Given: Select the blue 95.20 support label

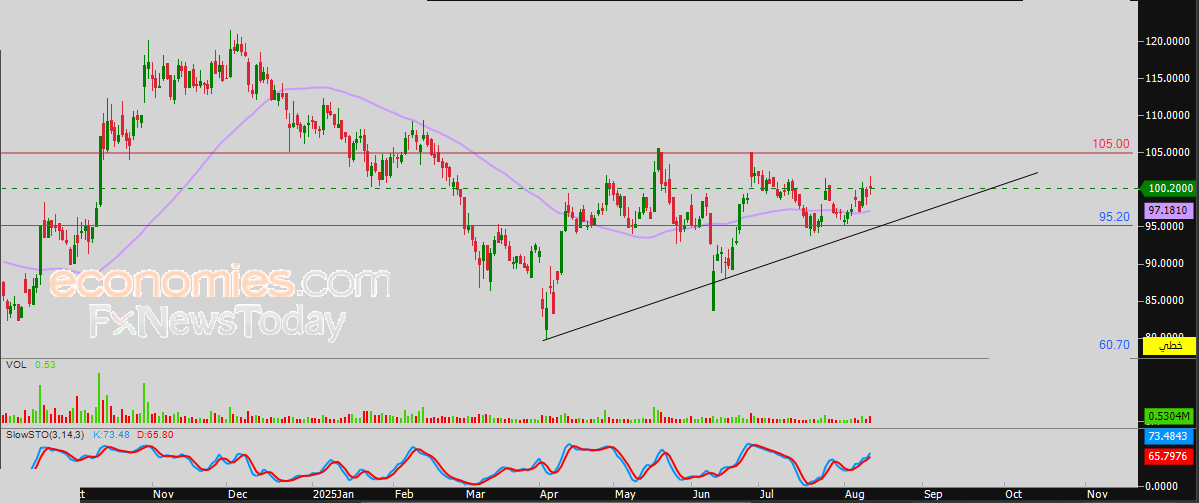Looking at the screenshot, I should [1114, 217].
